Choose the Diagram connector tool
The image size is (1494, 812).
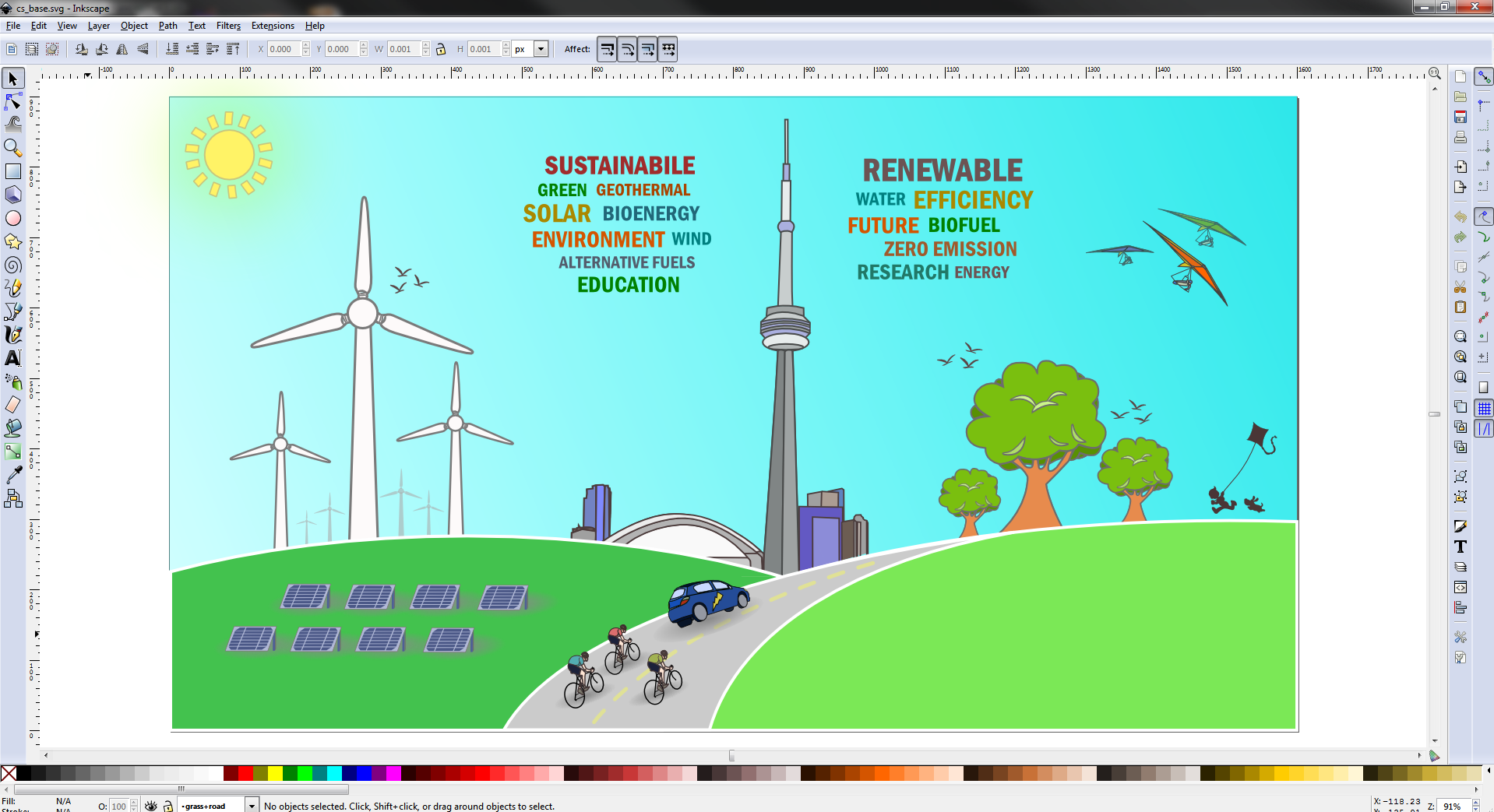pos(13,498)
